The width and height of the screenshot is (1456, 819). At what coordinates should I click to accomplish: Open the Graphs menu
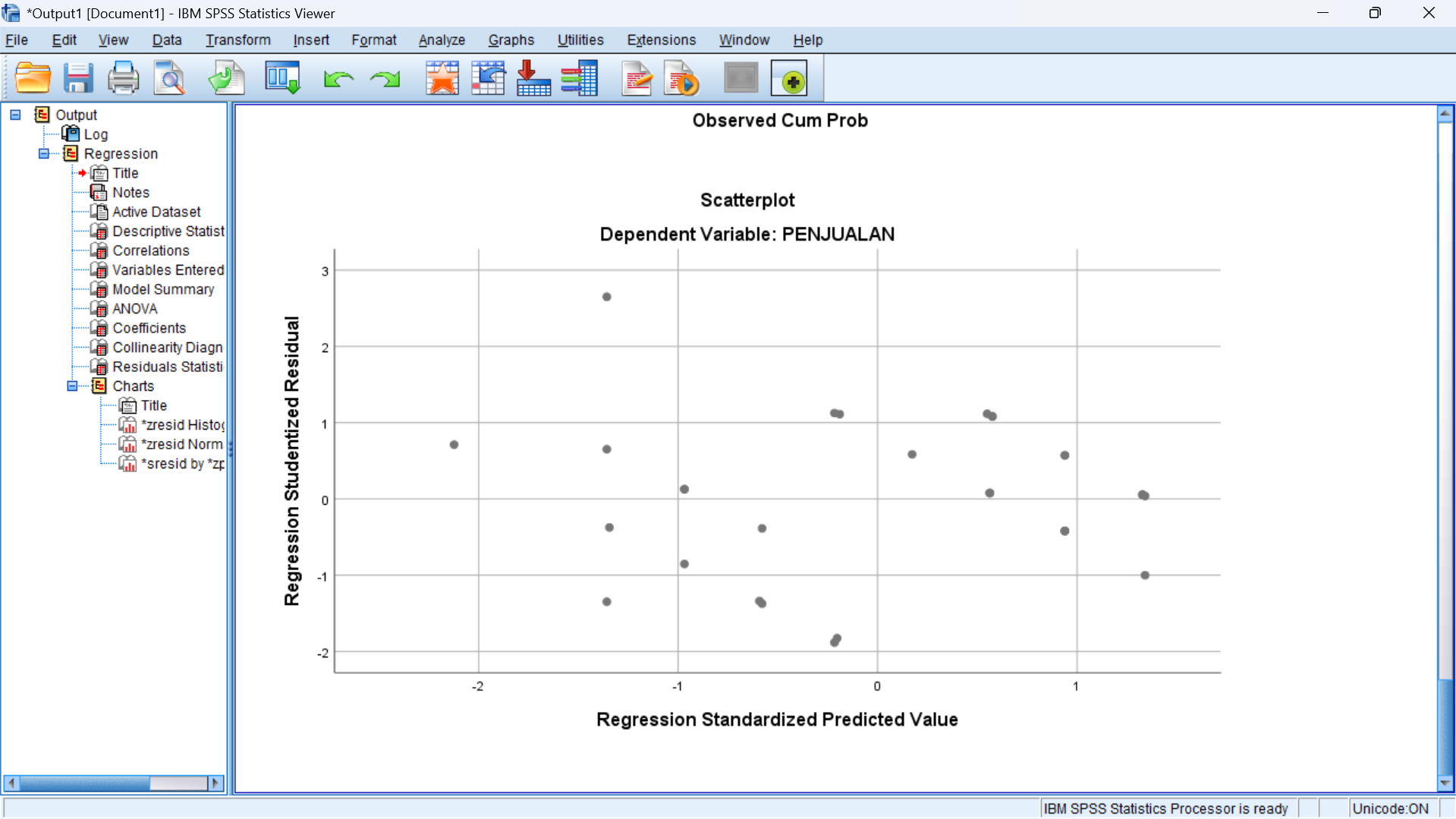coord(511,40)
